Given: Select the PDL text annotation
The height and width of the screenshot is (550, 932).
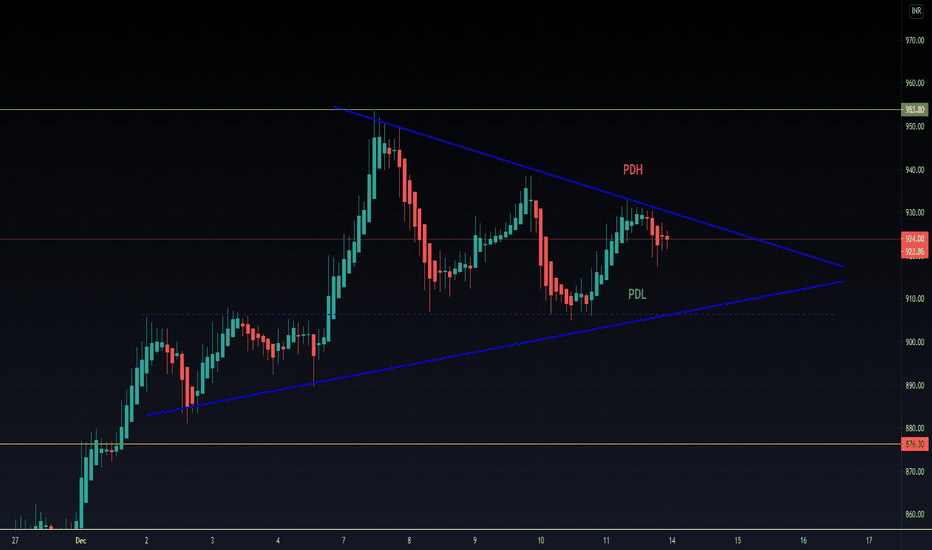Looking at the screenshot, I should (x=637, y=294).
